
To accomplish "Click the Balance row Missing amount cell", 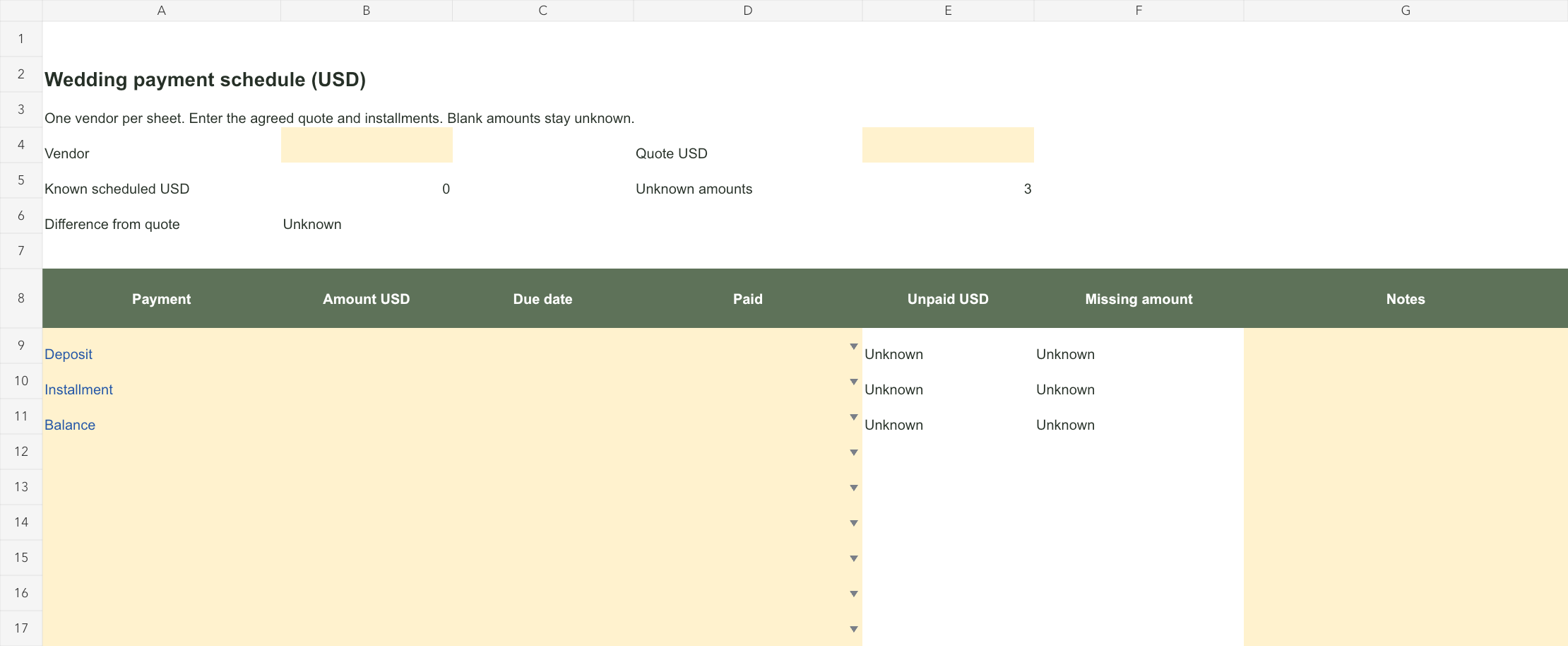I will [x=1139, y=416].
